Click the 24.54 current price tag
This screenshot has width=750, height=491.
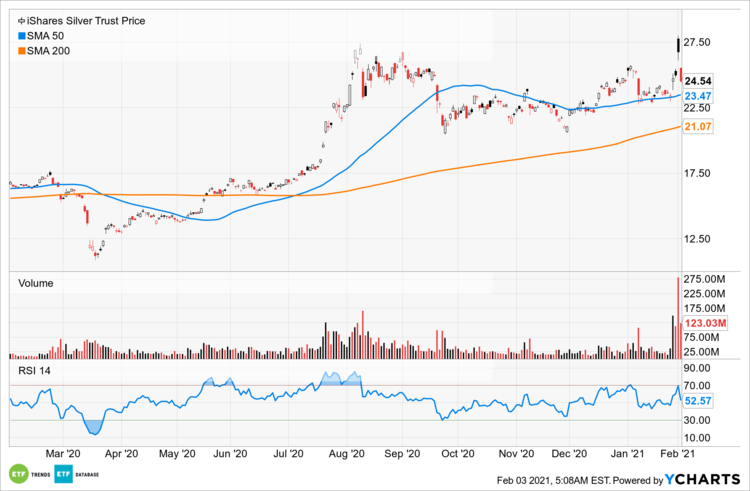698,81
